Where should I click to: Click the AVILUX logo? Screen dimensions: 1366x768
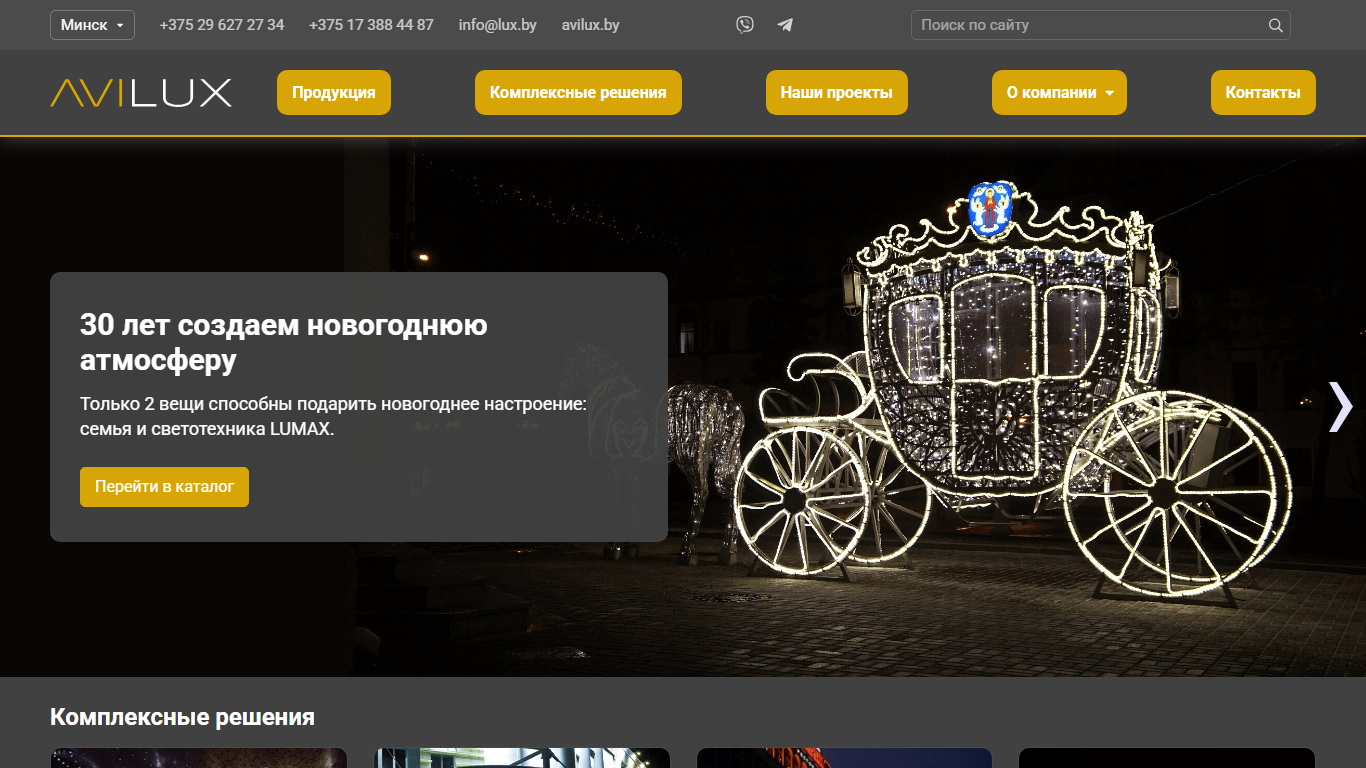point(141,93)
